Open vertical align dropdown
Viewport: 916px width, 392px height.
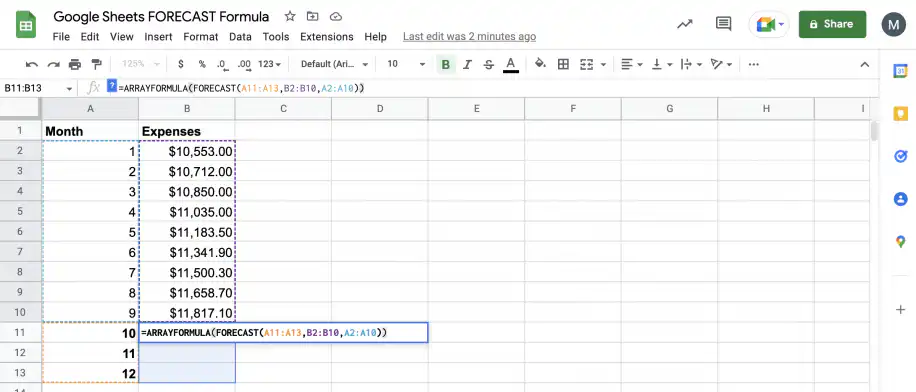coord(662,64)
